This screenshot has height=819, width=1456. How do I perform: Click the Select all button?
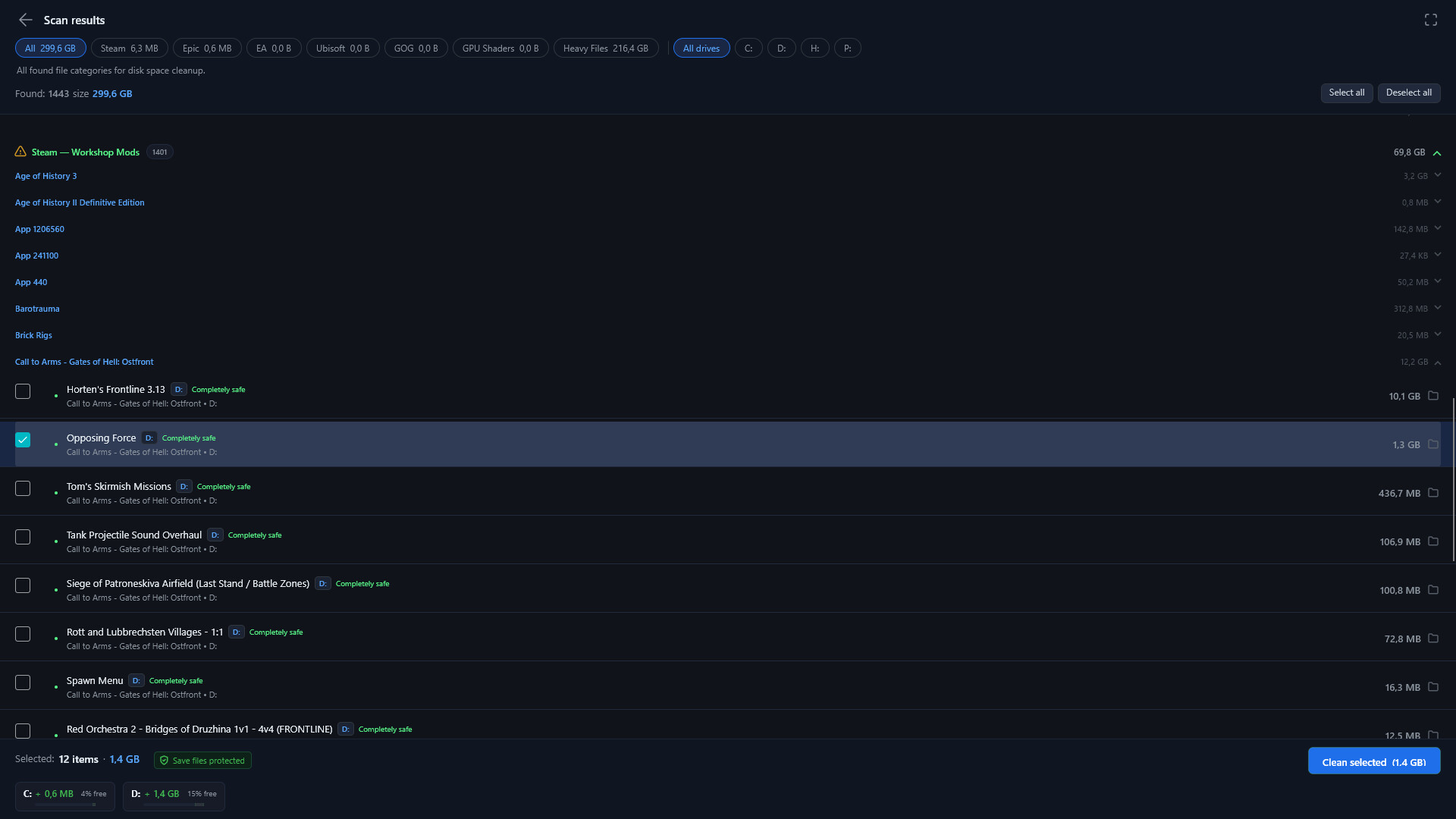1347,93
